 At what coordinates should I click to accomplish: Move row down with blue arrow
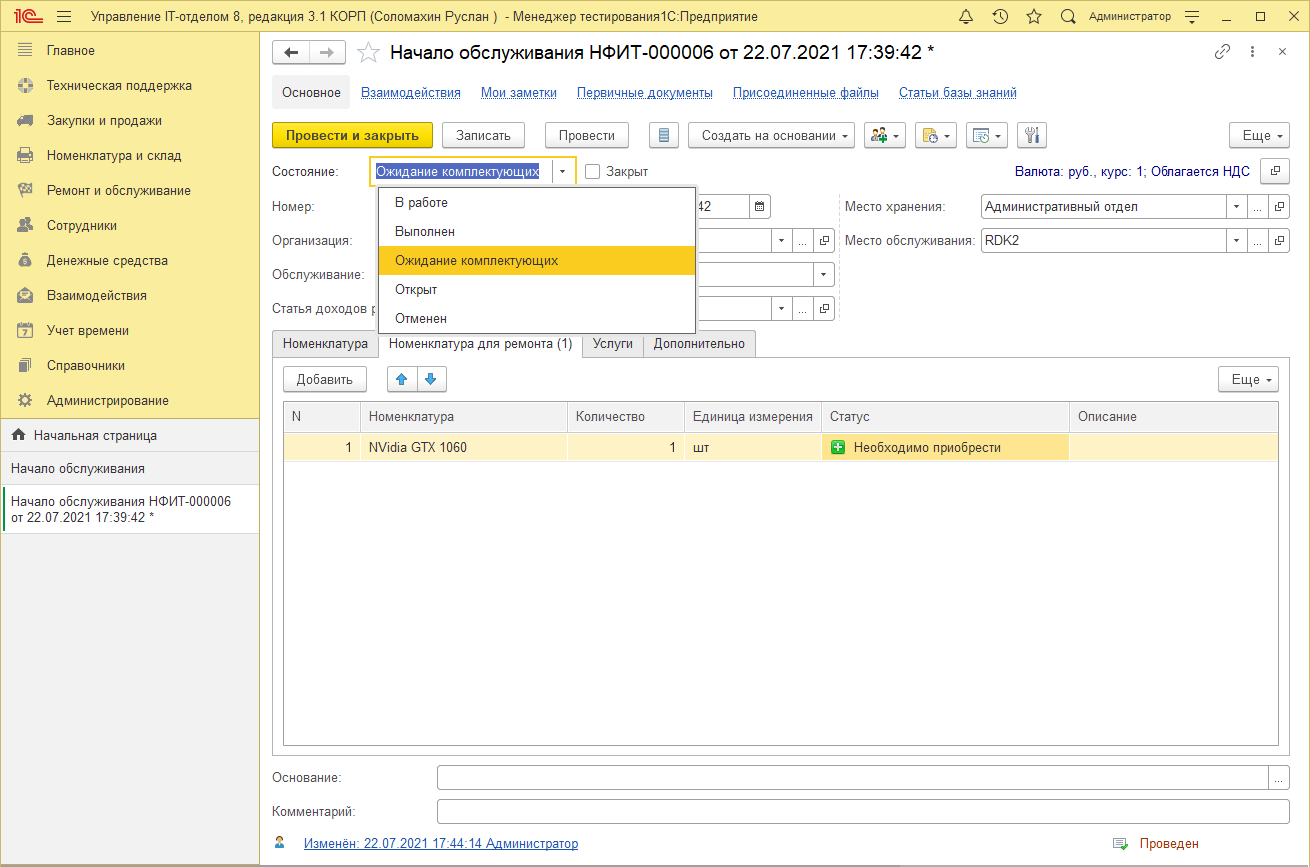431,379
